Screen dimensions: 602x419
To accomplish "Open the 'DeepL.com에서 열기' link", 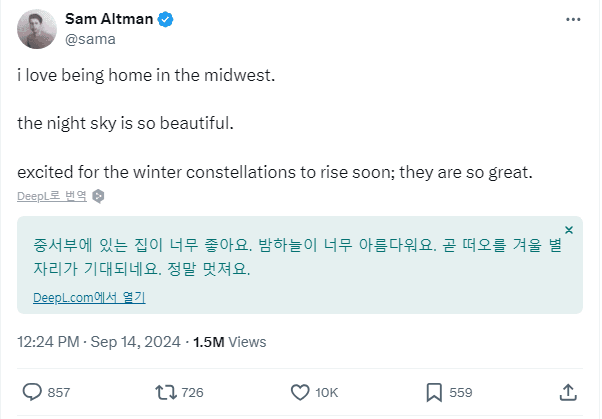I will (90, 298).
